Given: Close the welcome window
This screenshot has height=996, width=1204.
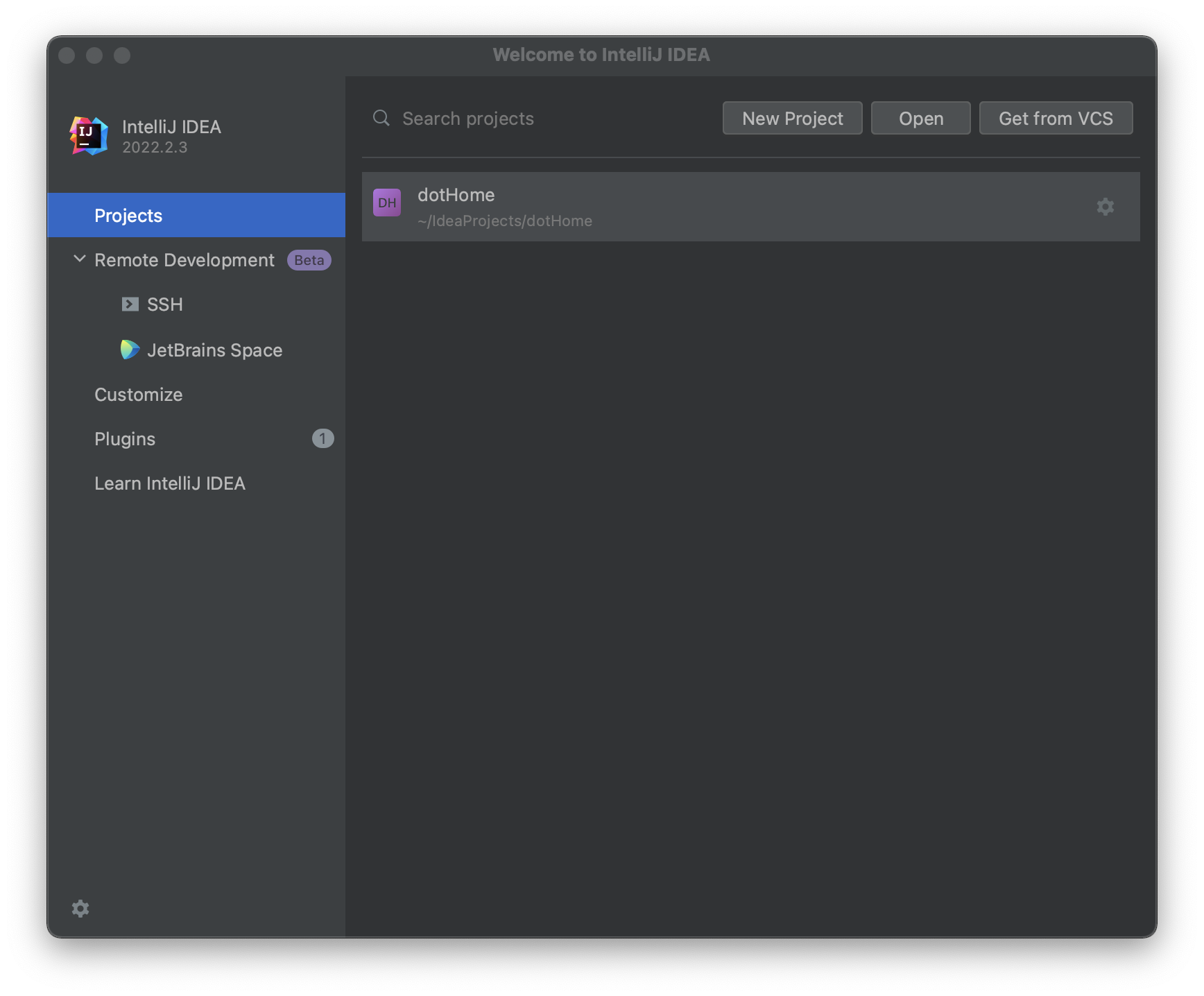Looking at the screenshot, I should pyautogui.click(x=67, y=55).
